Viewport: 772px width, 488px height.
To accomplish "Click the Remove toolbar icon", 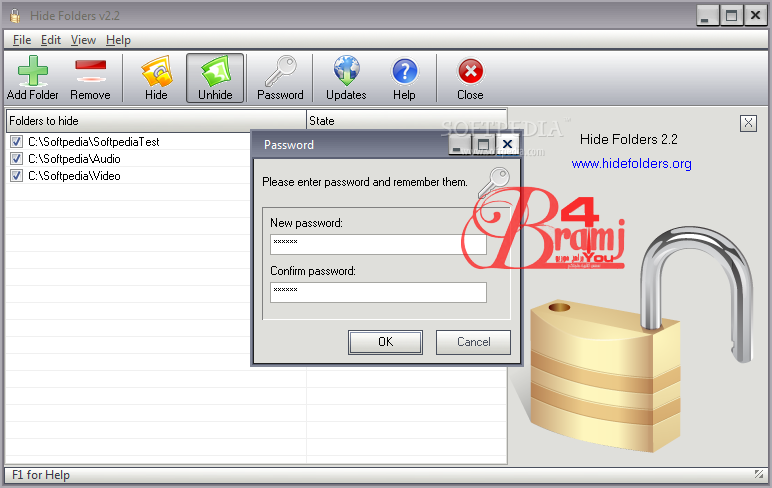I will pos(90,73).
